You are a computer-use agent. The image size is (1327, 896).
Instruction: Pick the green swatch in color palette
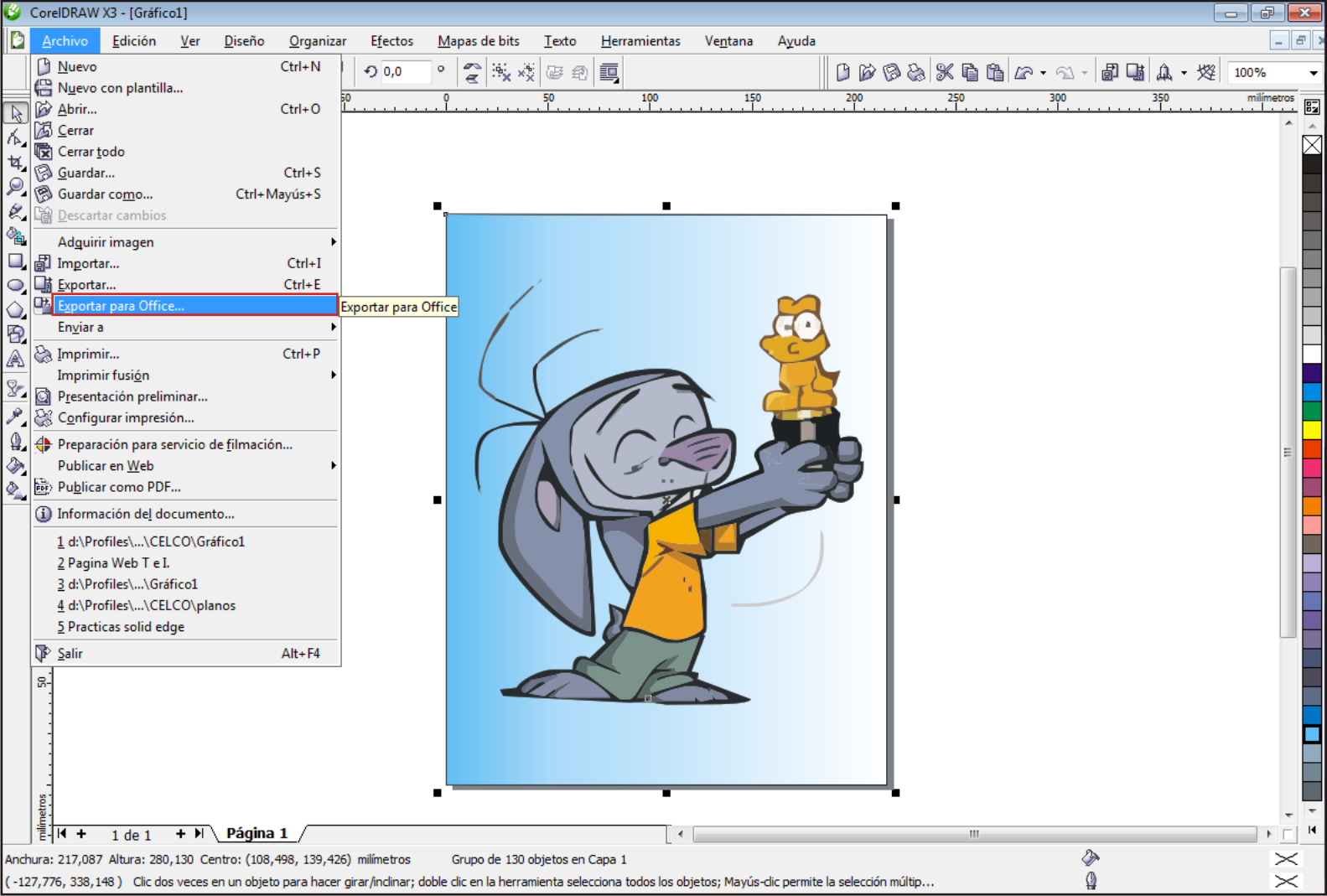tap(1312, 411)
